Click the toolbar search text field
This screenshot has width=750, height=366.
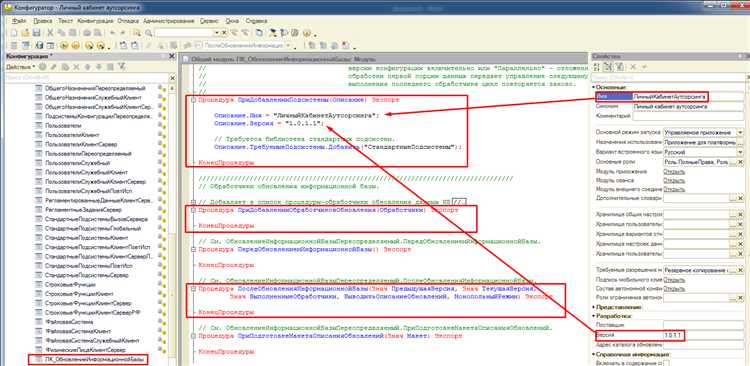point(184,33)
